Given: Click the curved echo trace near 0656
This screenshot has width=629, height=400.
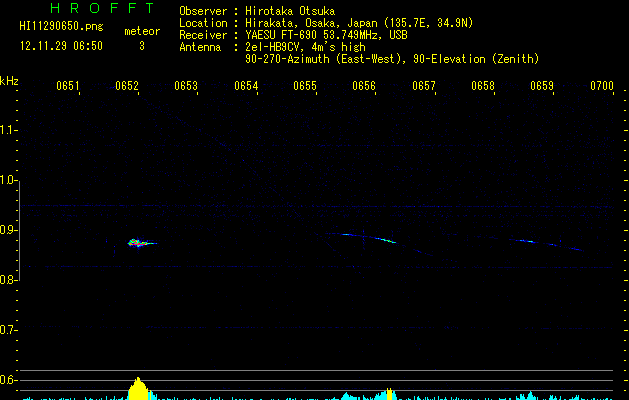Looking at the screenshot, I should 368,237.
